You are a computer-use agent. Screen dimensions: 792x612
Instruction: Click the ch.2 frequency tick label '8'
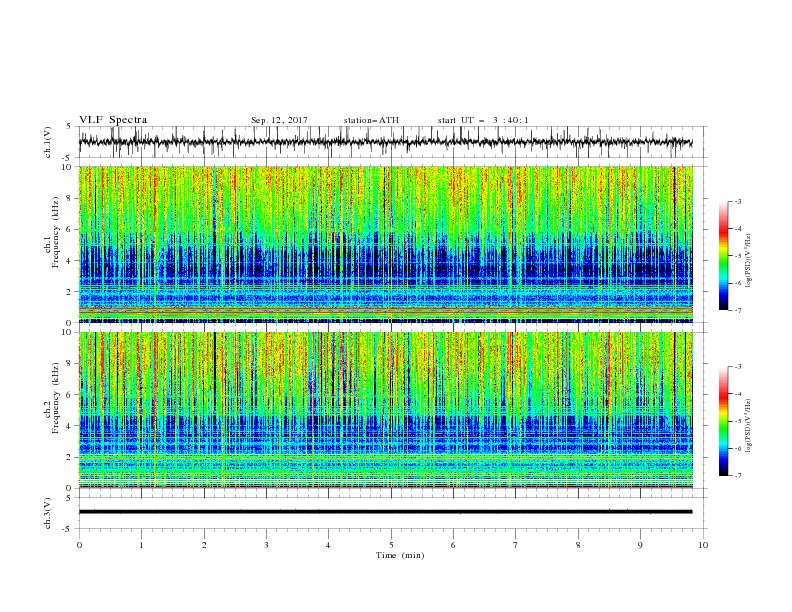(70, 364)
